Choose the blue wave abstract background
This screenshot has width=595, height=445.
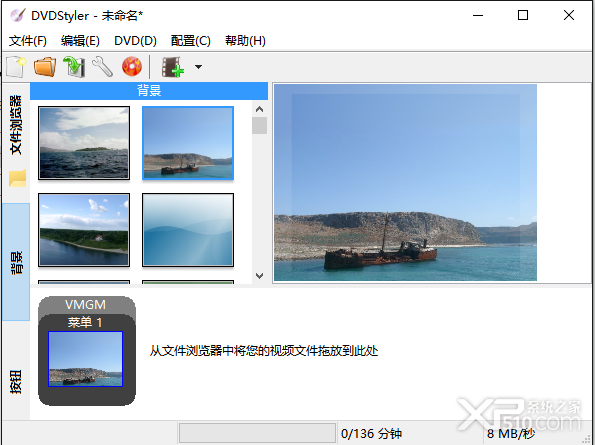(x=188, y=230)
